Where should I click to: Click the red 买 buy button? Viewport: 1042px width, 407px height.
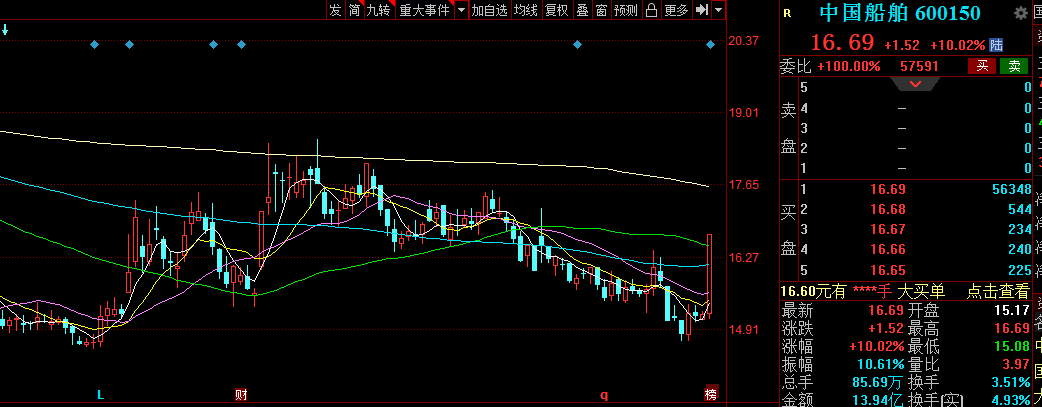pyautogui.click(x=982, y=66)
